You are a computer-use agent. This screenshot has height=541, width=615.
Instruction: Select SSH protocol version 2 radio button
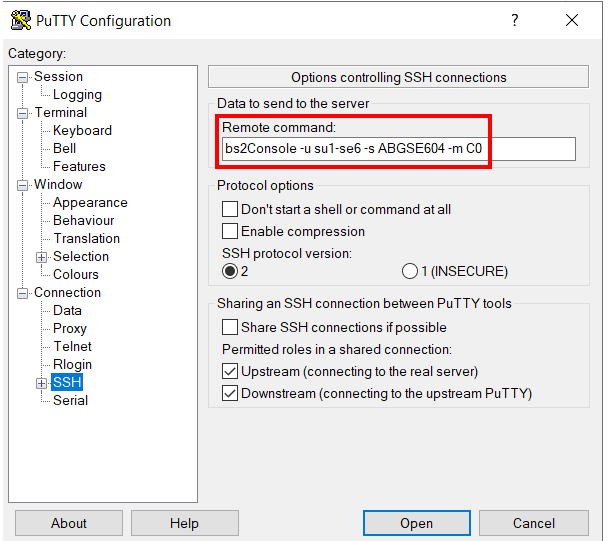pyautogui.click(x=230, y=272)
